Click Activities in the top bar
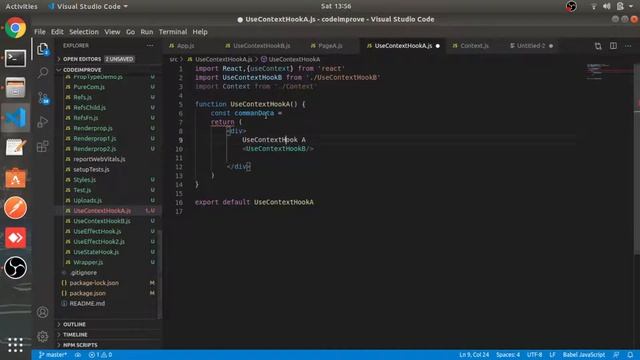 click(21, 6)
